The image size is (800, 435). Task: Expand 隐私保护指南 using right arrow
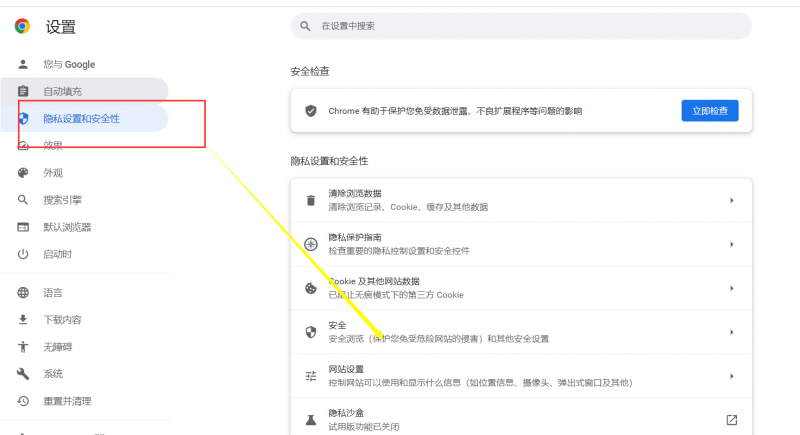coord(731,244)
